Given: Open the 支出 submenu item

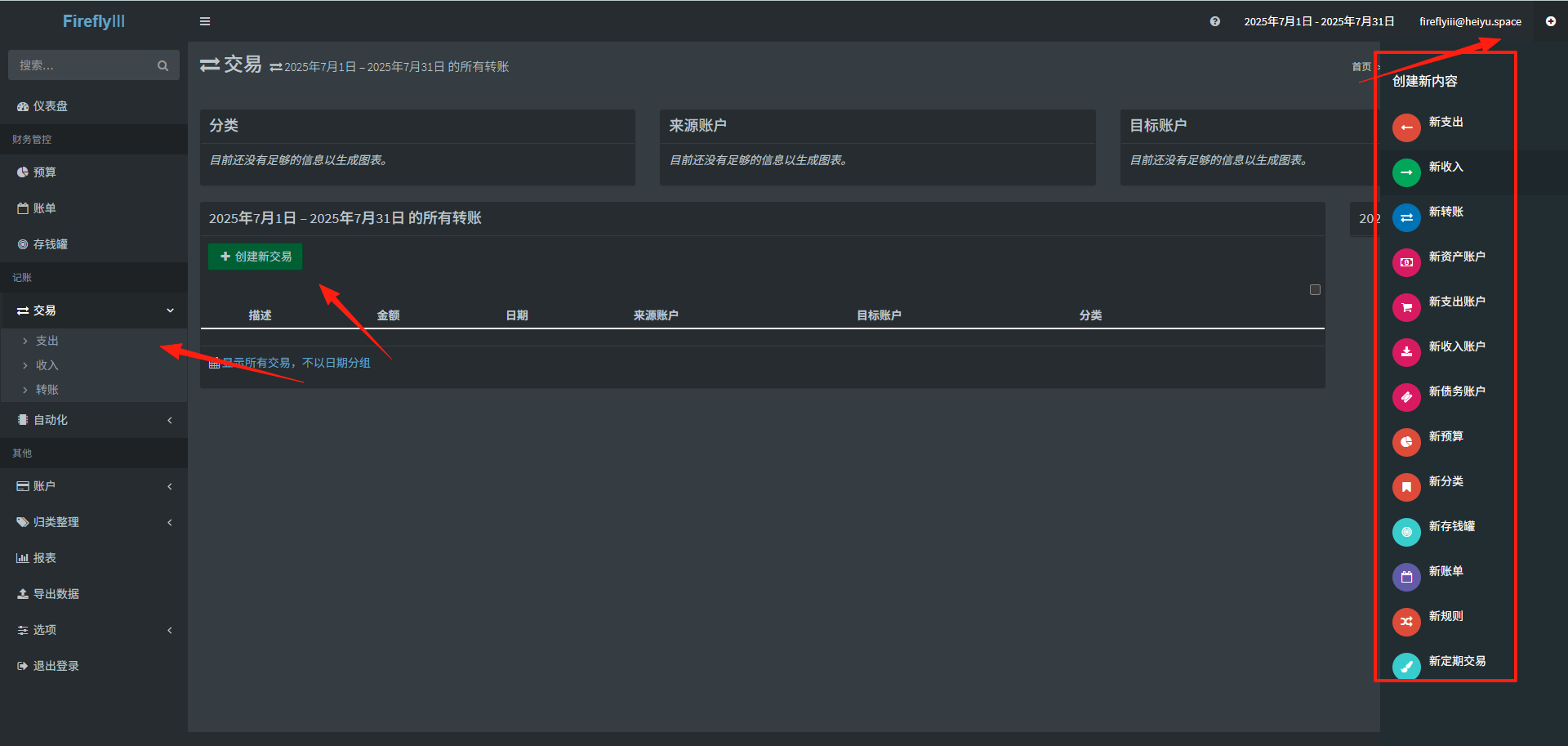Looking at the screenshot, I should click(47, 341).
